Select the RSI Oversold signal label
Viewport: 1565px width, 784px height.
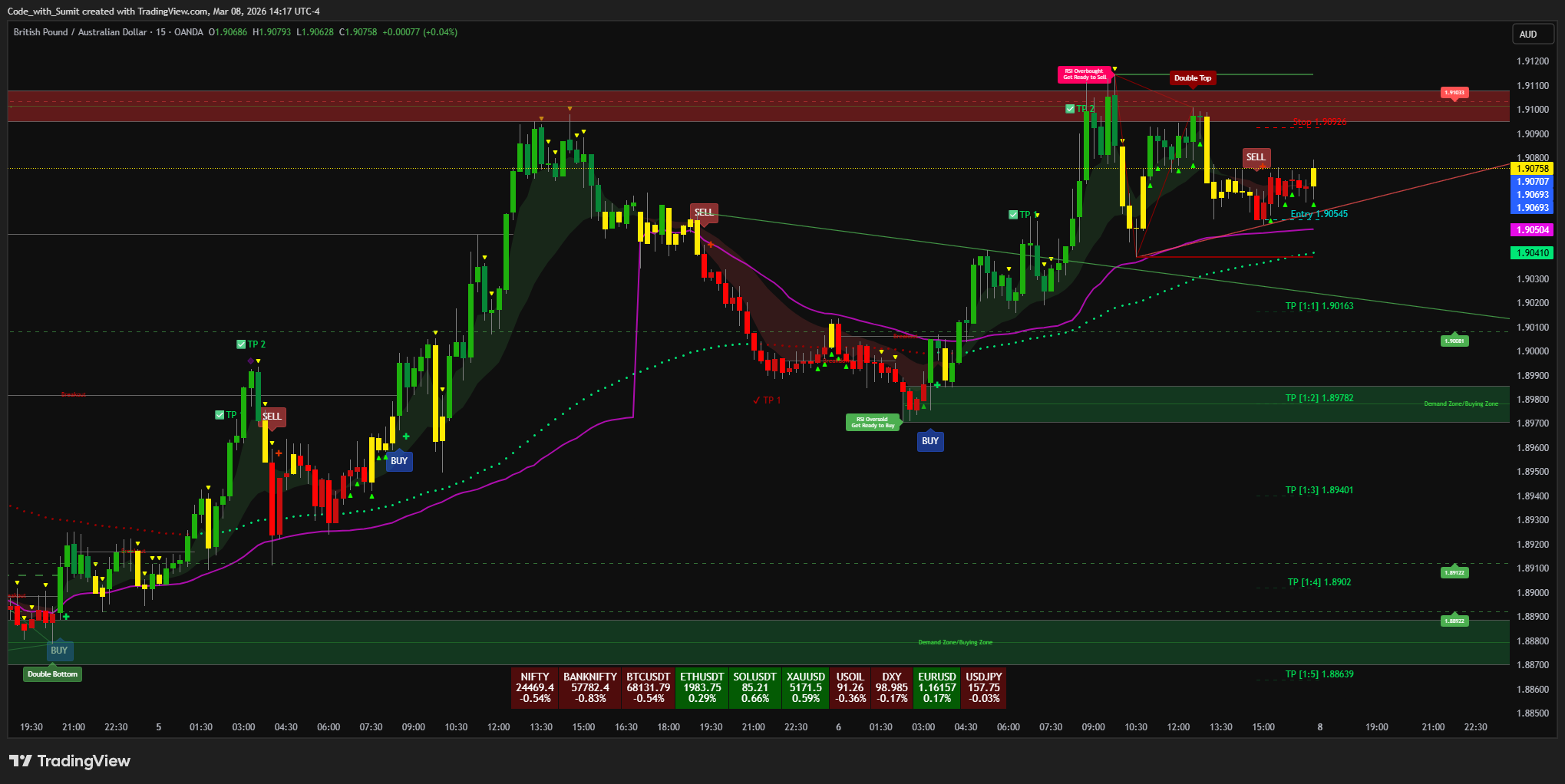coord(872,423)
